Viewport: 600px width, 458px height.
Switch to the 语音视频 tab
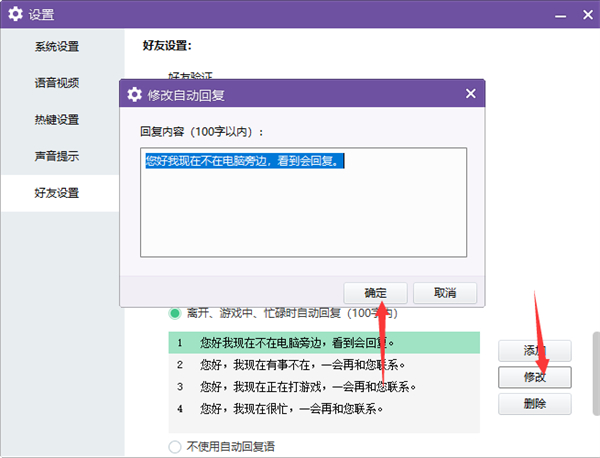point(57,83)
